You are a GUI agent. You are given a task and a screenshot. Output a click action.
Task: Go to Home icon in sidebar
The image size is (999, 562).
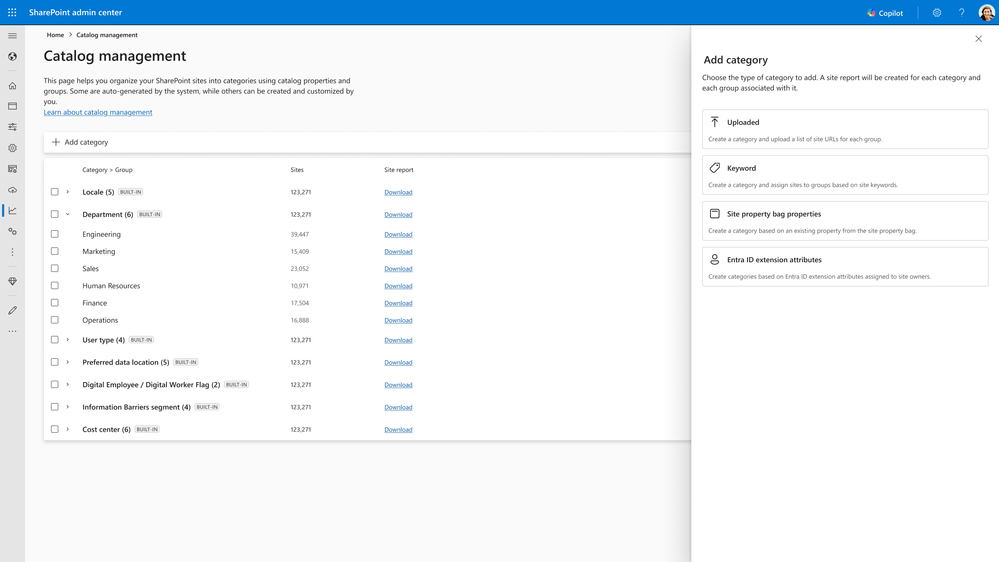[12, 85]
